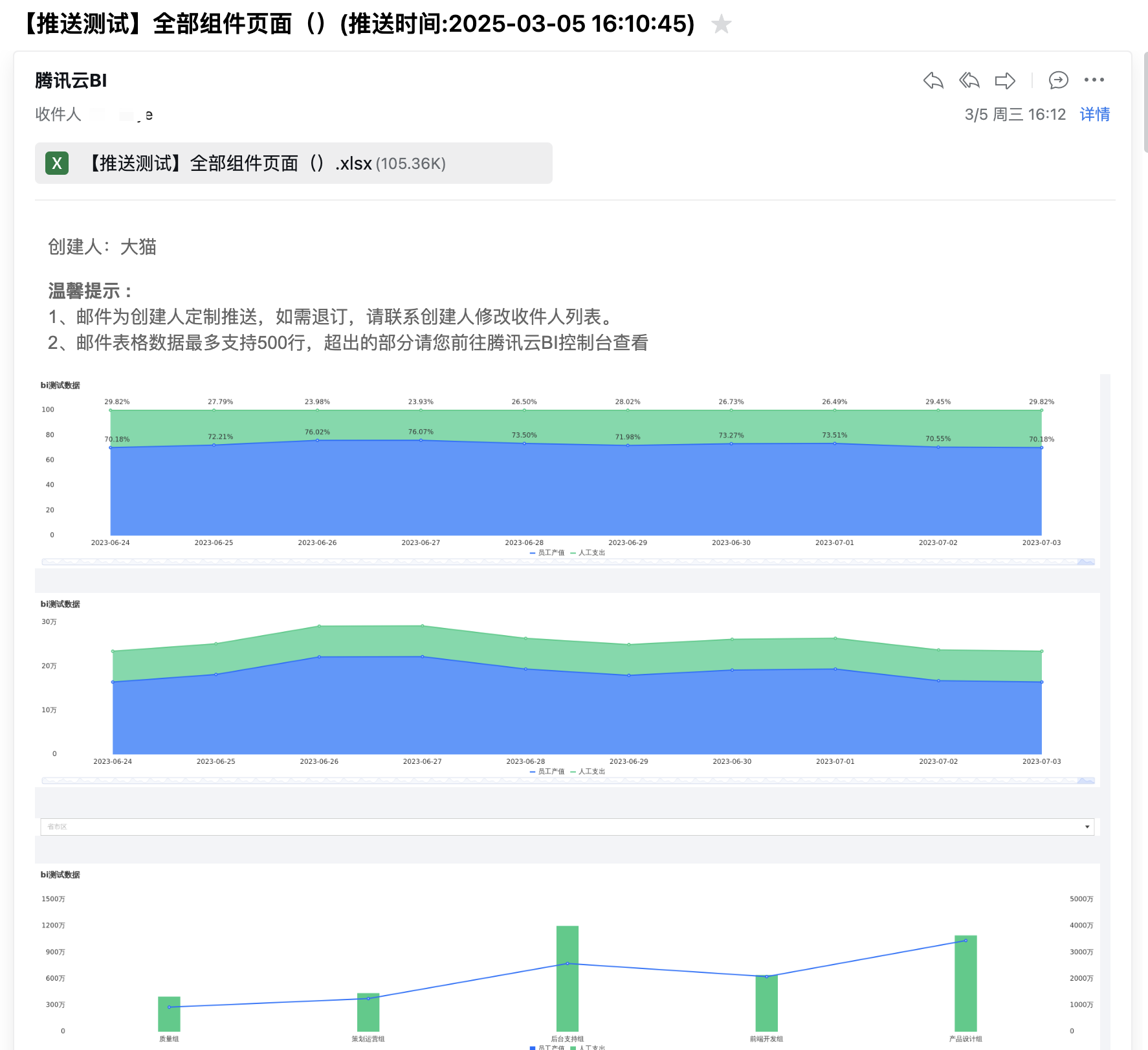1148x1050 pixels.
Task: Star this push test email
Action: pyautogui.click(x=721, y=25)
